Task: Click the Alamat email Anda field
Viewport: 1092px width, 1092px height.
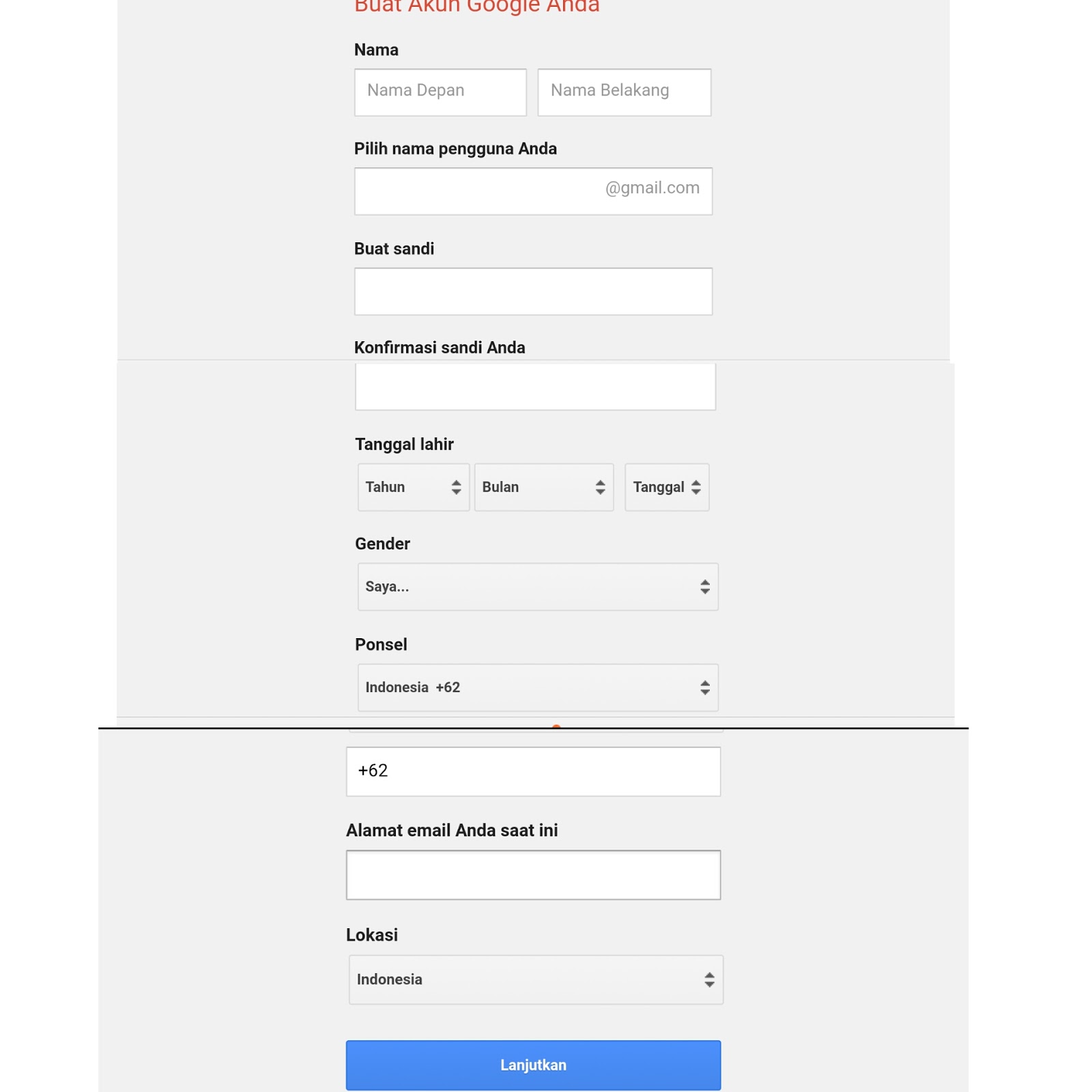Action: pos(533,874)
